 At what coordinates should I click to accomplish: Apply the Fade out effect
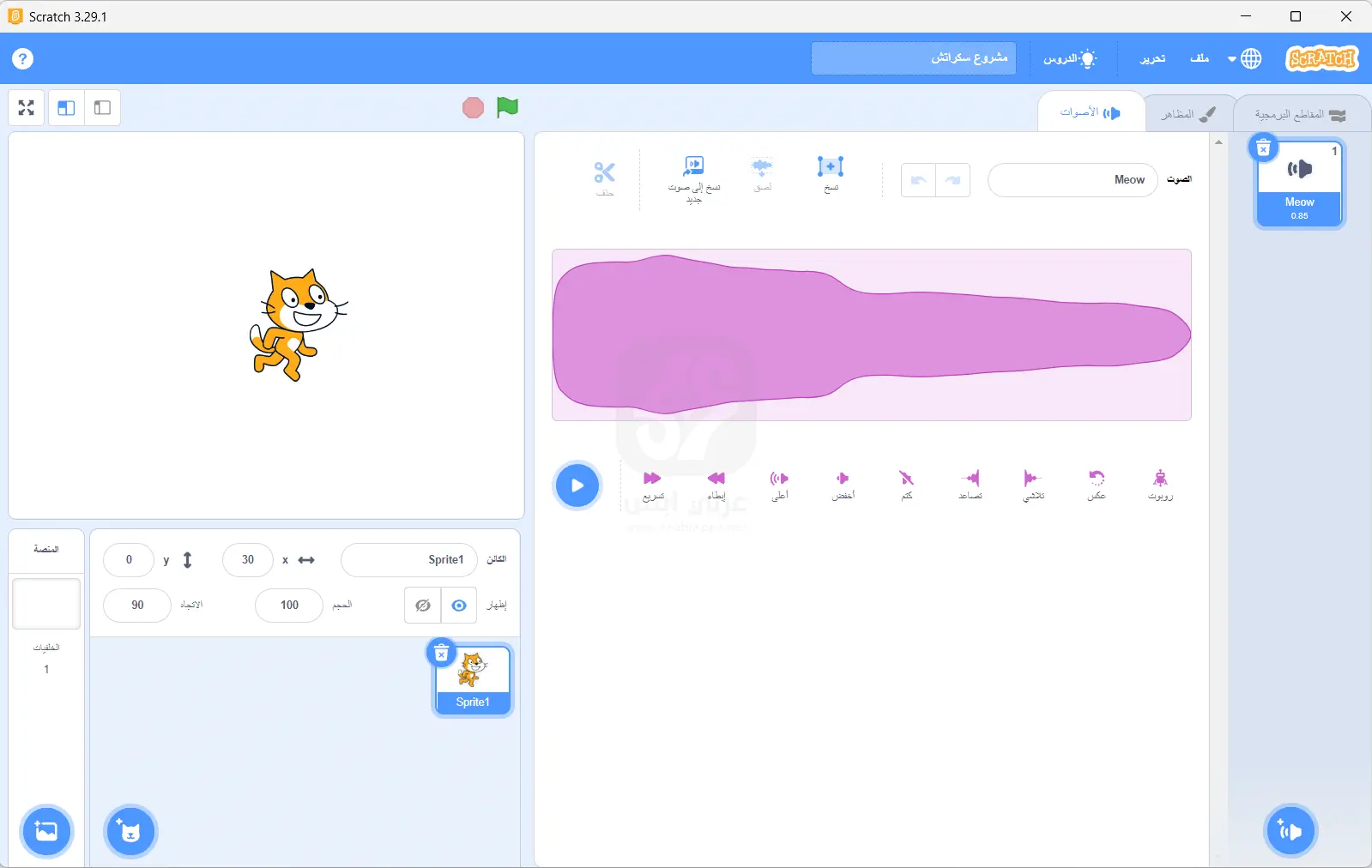coord(1033,485)
